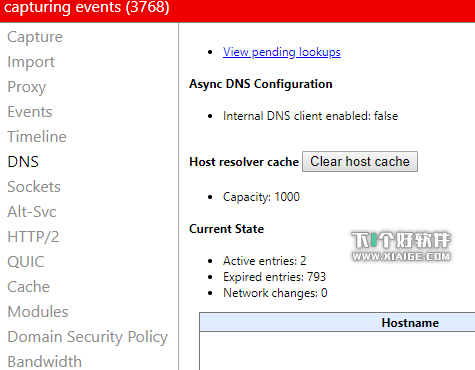This screenshot has height=370, width=475.
Task: Open the Sockets tab
Action: (x=34, y=187)
